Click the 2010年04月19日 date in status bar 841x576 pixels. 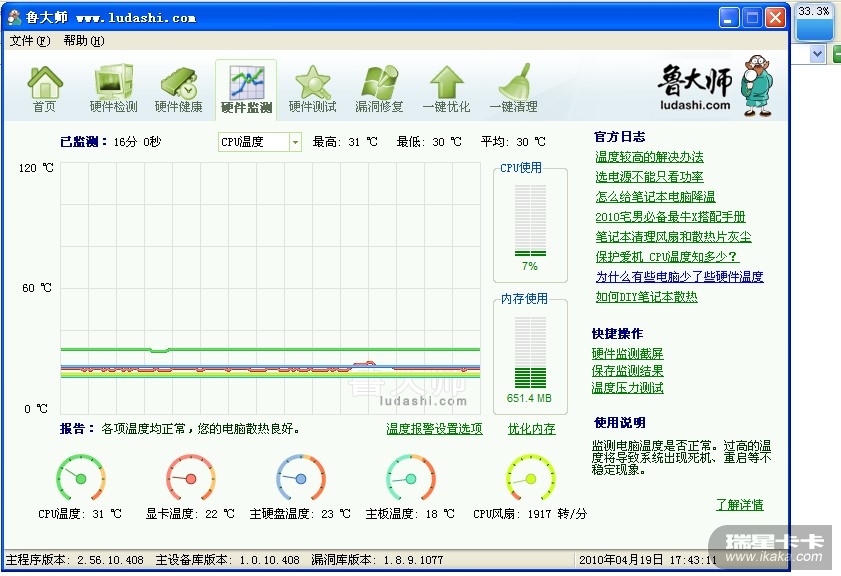pyautogui.click(x=621, y=560)
